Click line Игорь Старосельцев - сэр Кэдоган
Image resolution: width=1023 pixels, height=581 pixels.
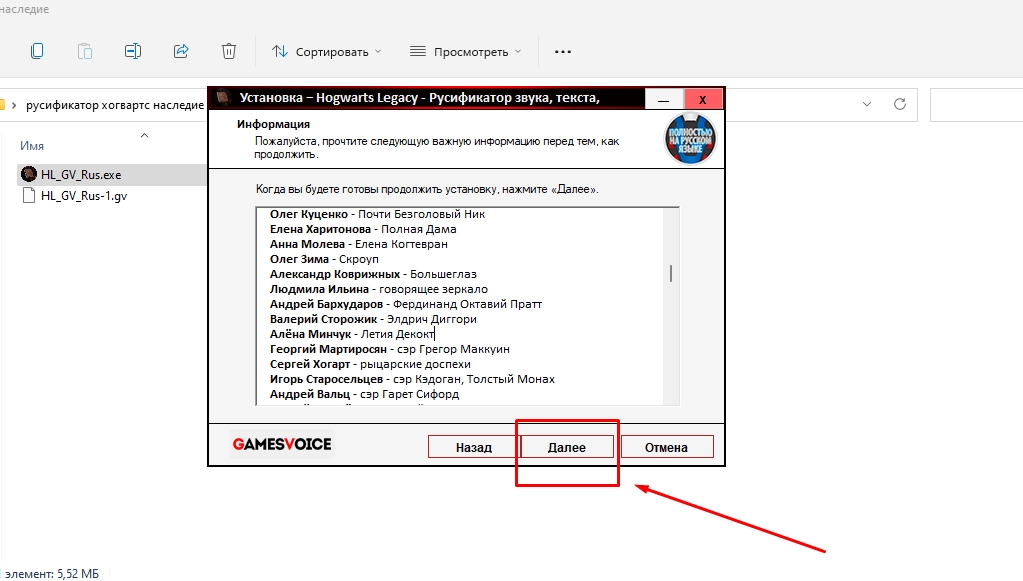pyautogui.click(x=412, y=379)
